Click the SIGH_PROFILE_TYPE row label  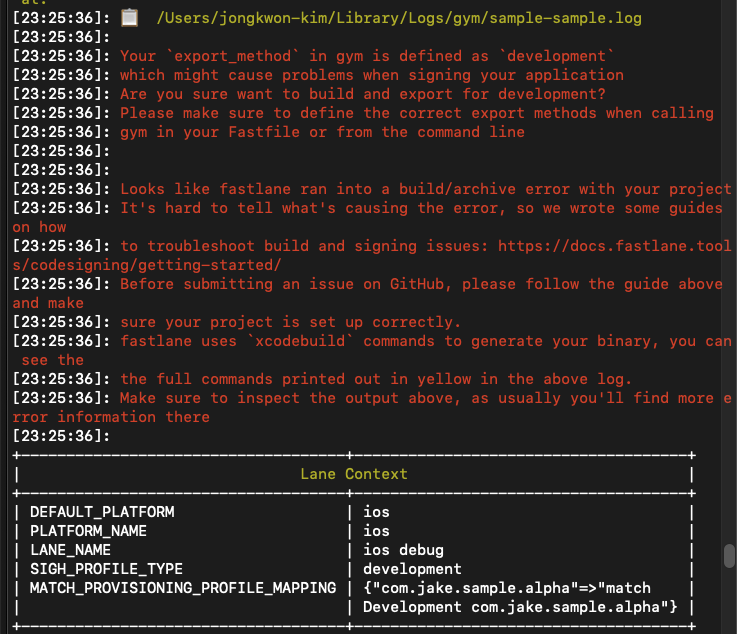tap(106, 569)
